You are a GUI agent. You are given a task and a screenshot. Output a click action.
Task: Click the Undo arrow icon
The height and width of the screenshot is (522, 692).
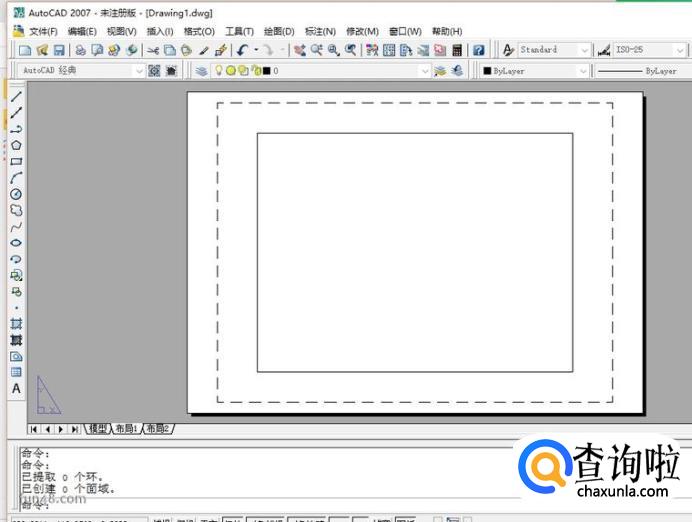[x=242, y=50]
